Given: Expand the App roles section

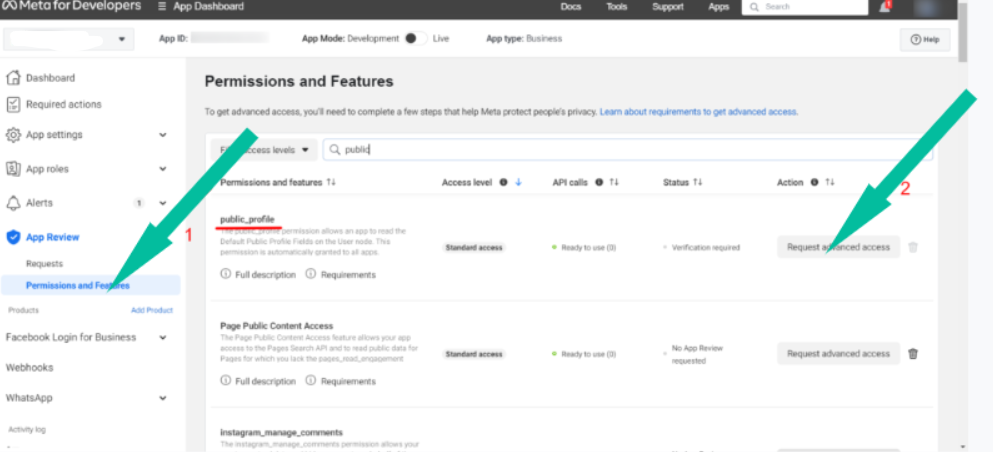Looking at the screenshot, I should click(x=163, y=169).
